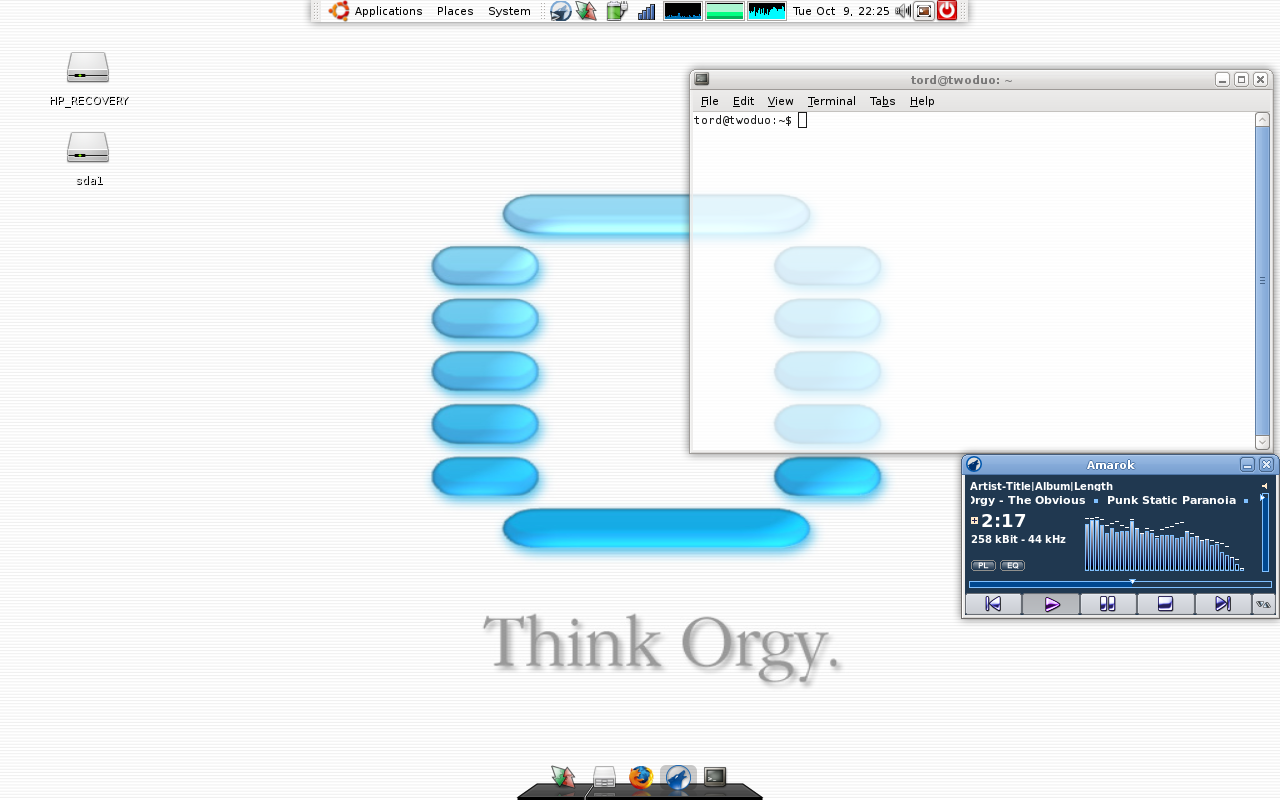Toggle the time display mode plus icon
Image resolution: width=1280 pixels, height=800 pixels.
pyautogui.click(x=974, y=520)
